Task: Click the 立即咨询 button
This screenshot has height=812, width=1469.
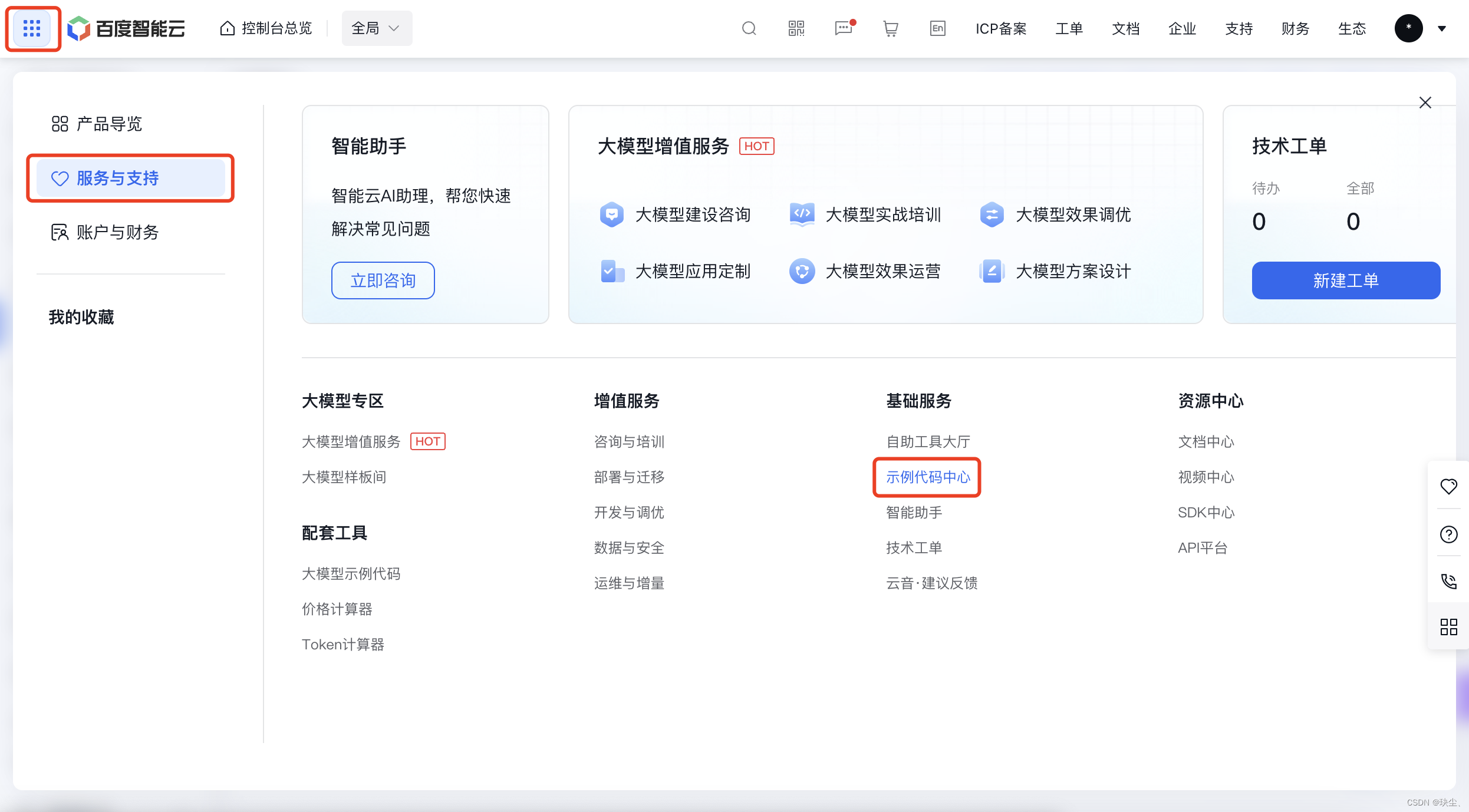Action: [383, 280]
